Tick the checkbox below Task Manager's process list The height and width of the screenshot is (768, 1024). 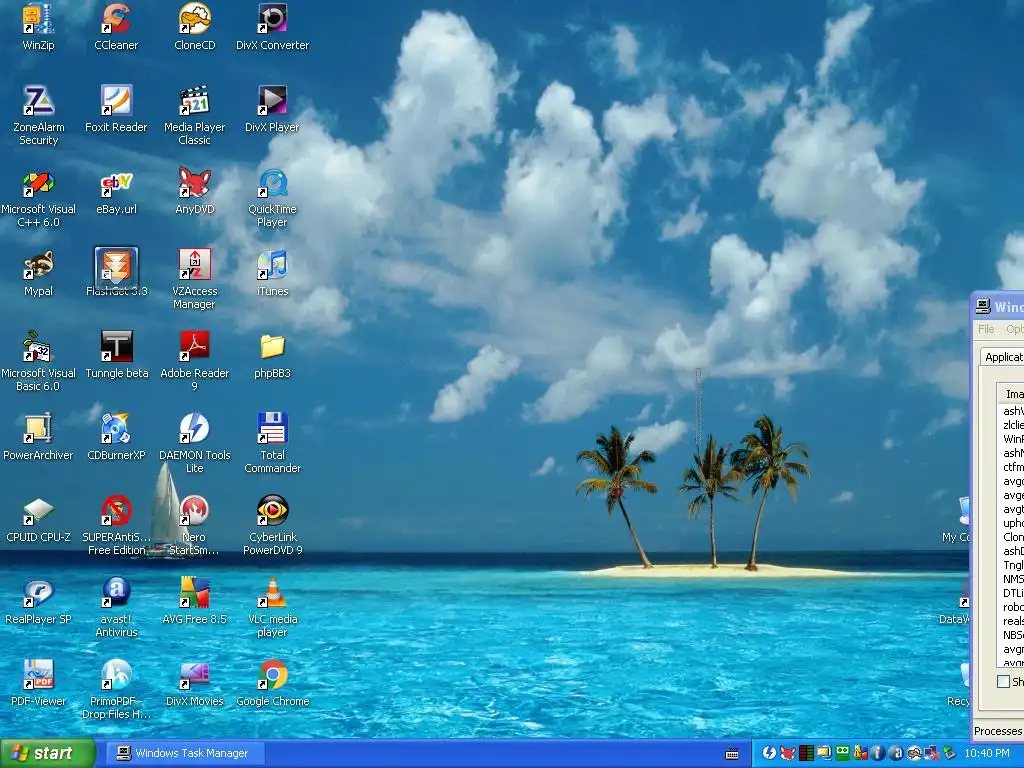click(x=1003, y=681)
